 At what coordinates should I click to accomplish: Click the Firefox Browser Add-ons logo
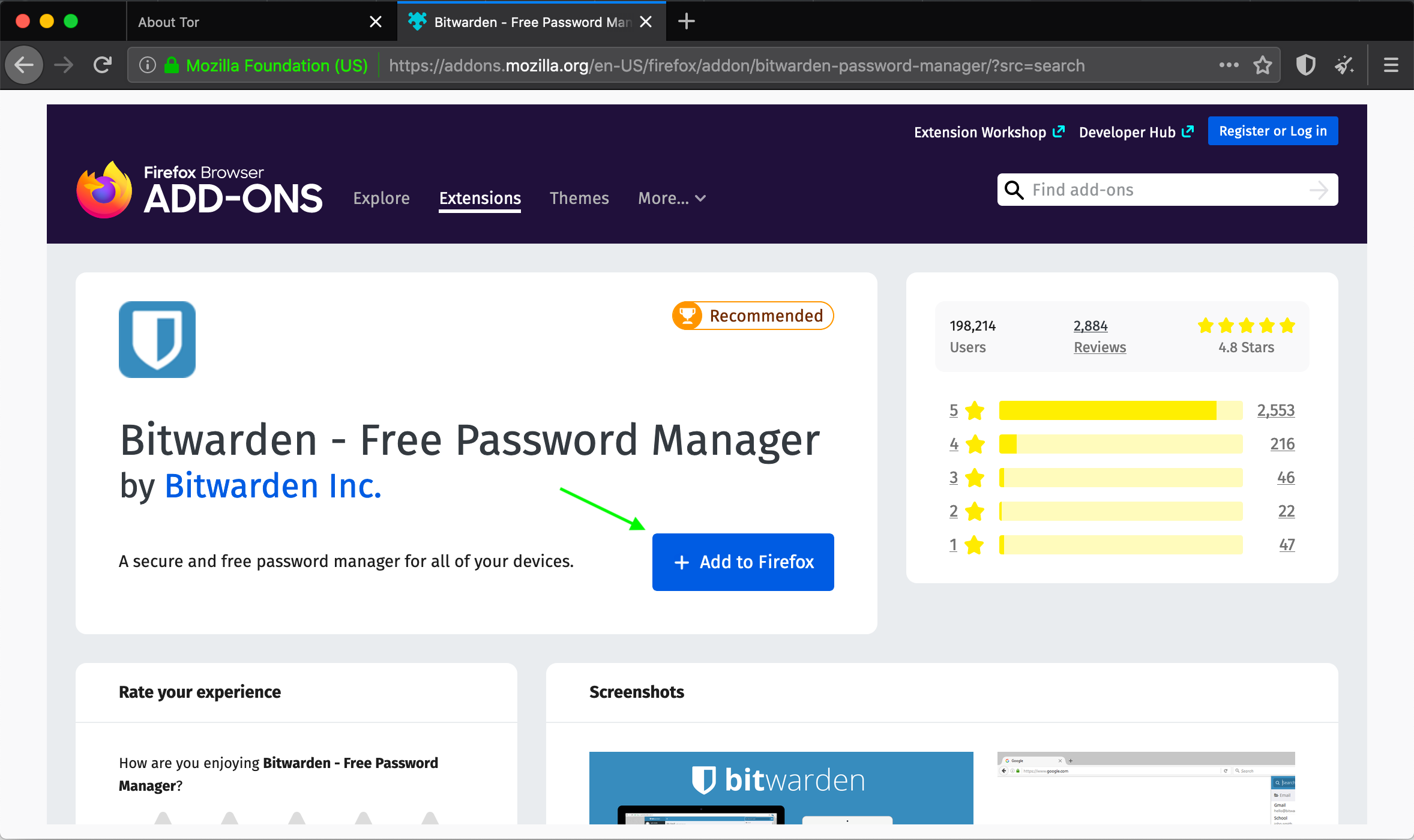pyautogui.click(x=200, y=190)
